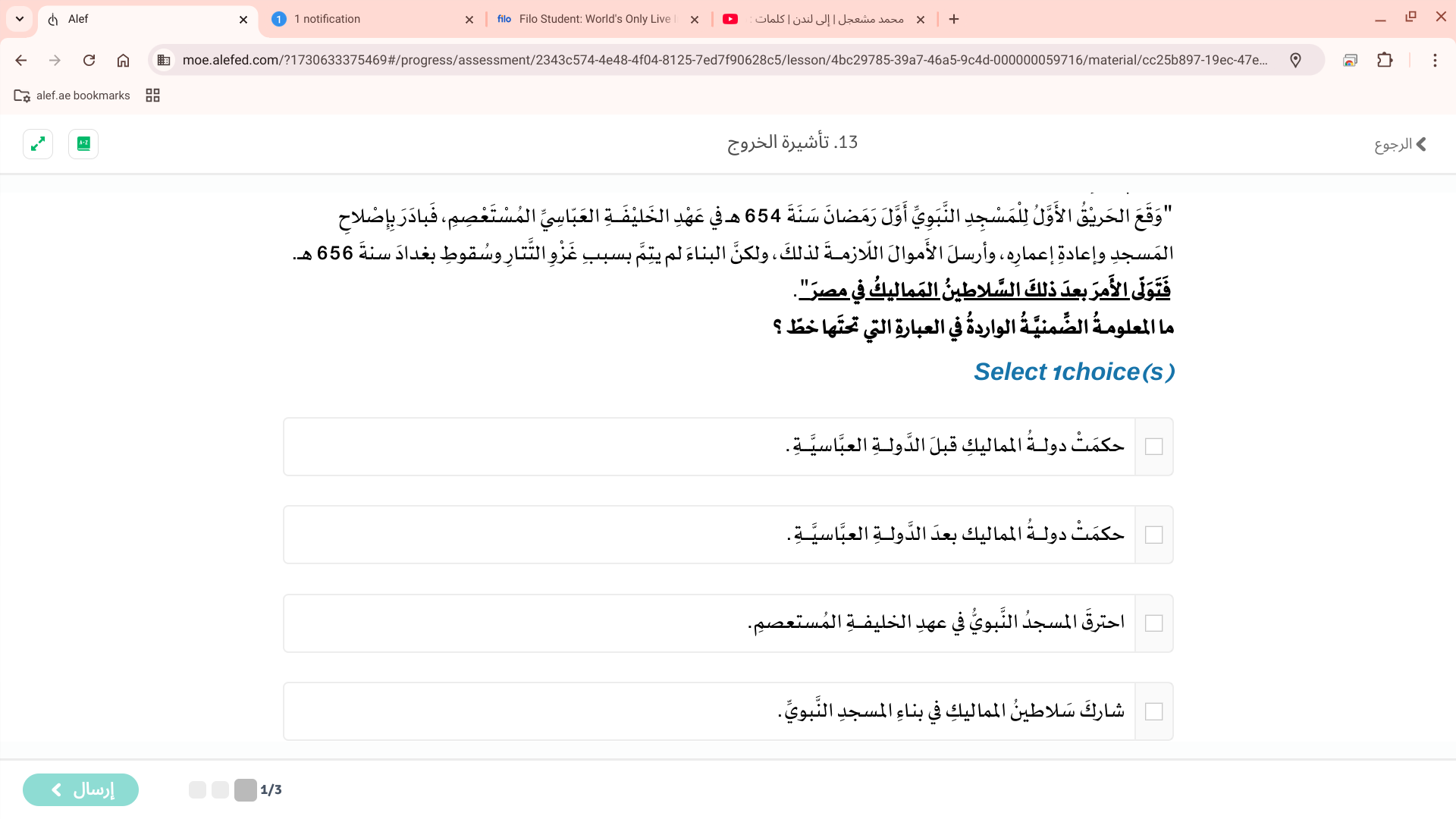Expand the tab search dropdown arrow

point(20,19)
